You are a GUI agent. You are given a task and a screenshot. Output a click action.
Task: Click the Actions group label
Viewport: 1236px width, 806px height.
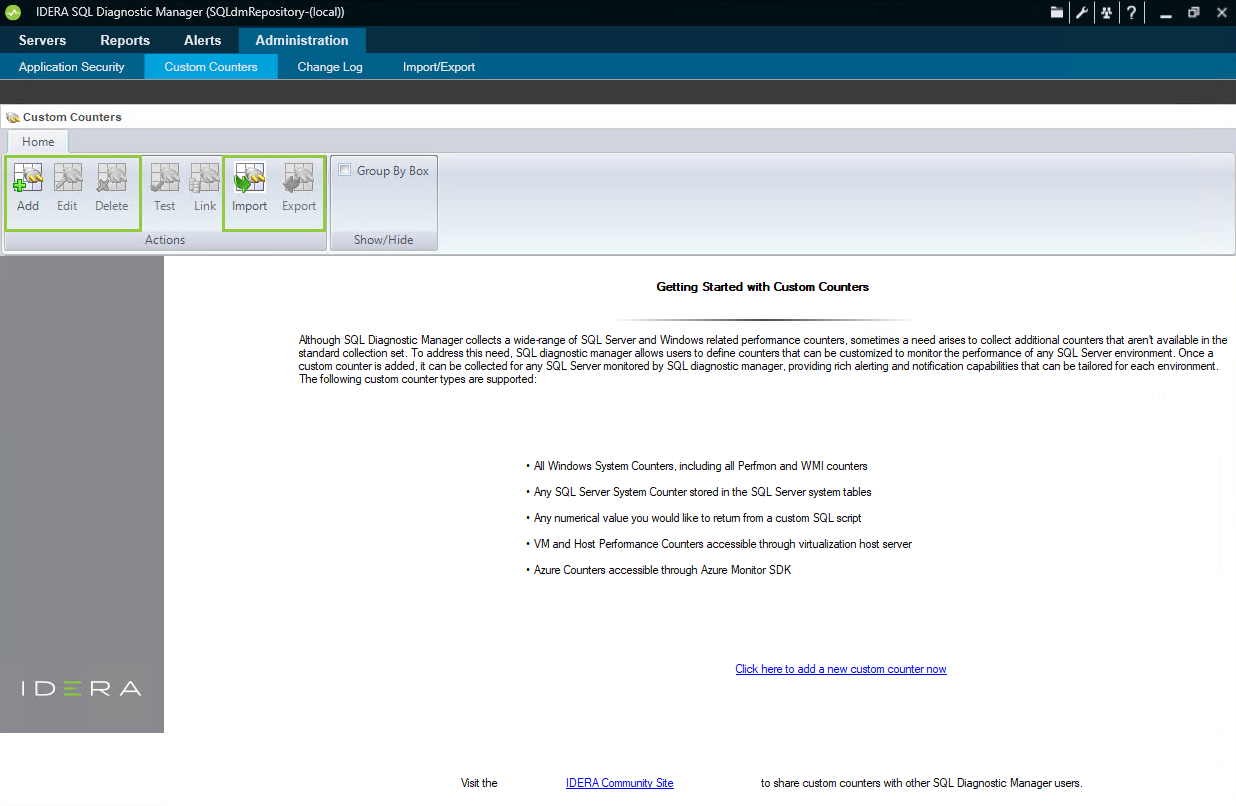point(165,240)
